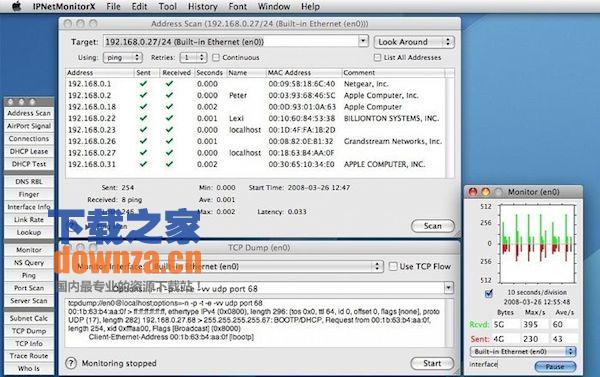The height and width of the screenshot is (377, 600).
Task: Open Subnet Calc tool from palette
Action: [x=29, y=318]
